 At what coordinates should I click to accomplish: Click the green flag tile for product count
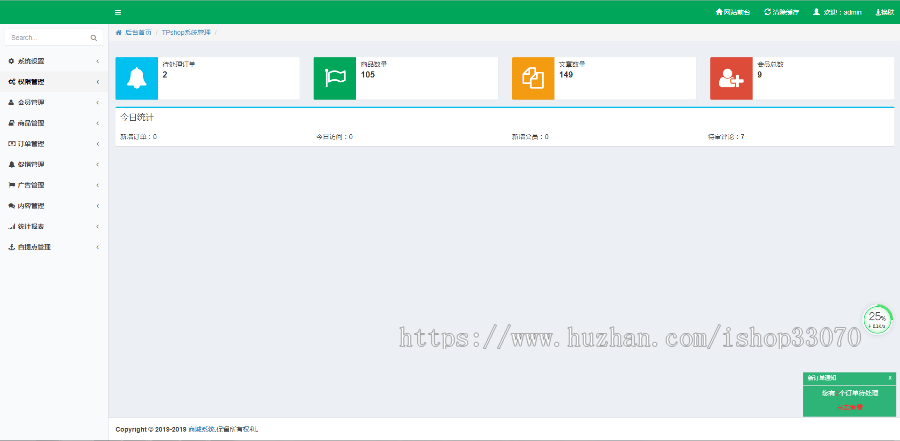335,78
